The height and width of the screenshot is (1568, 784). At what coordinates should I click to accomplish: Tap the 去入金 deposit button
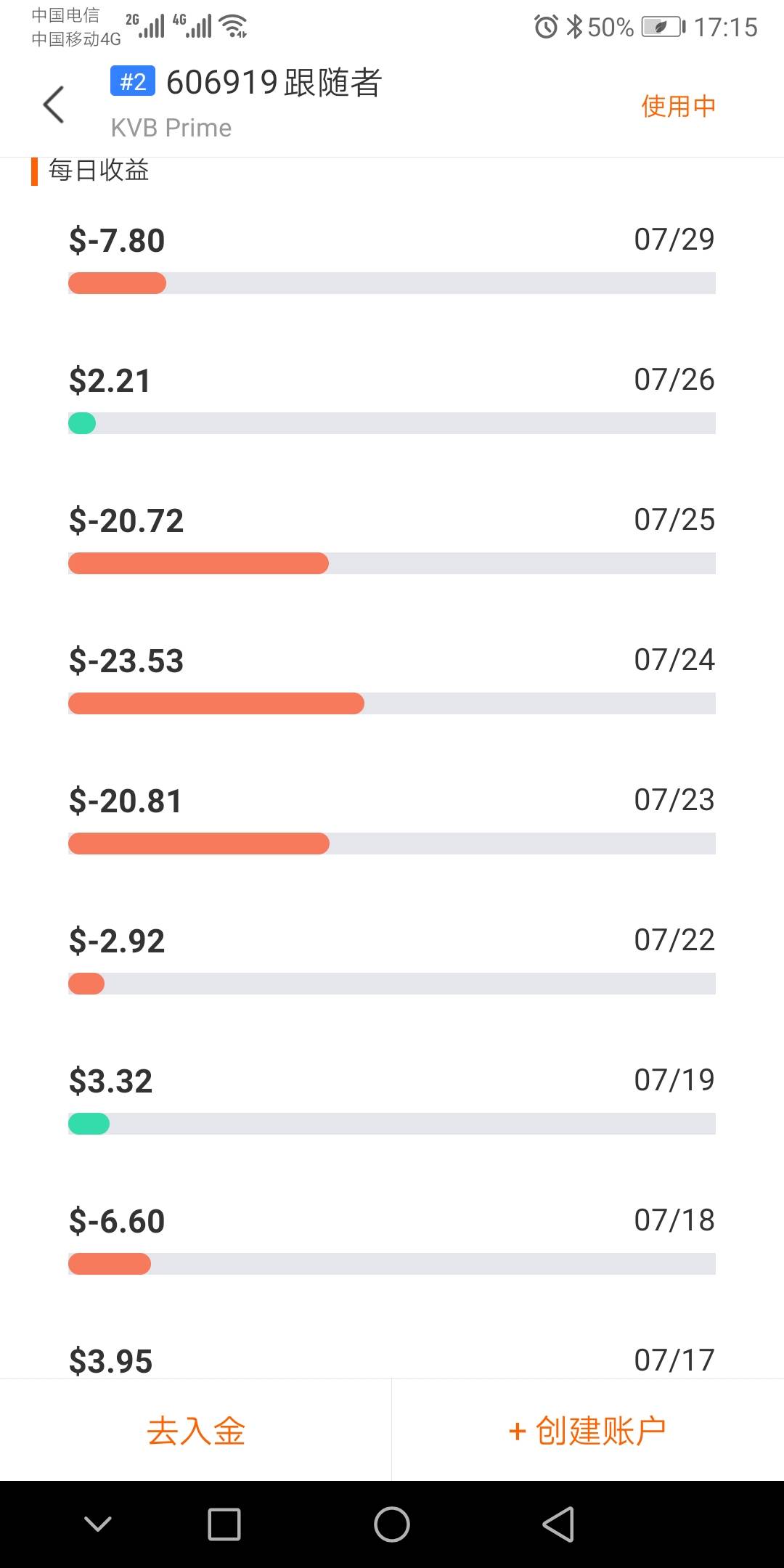point(196,1430)
